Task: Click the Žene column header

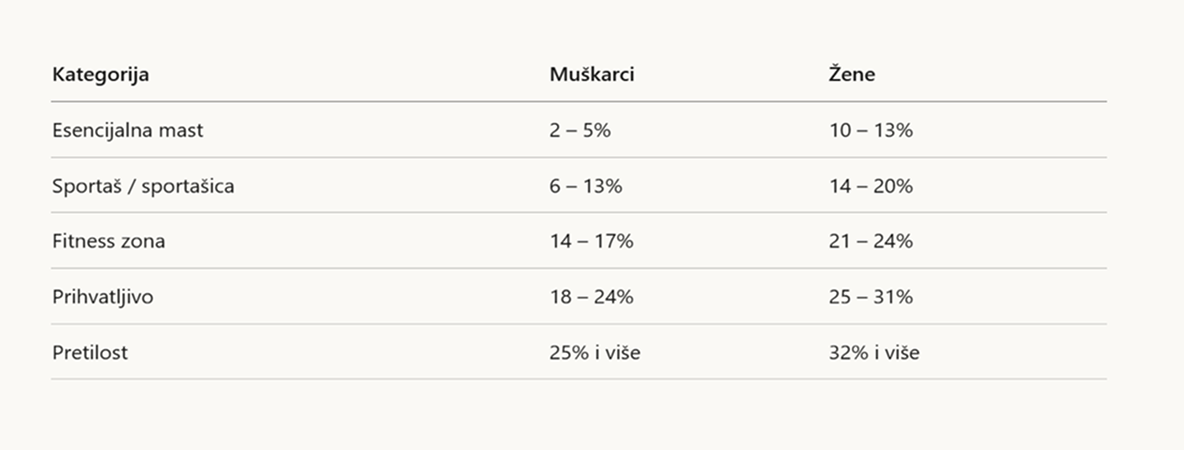Action: [852, 74]
